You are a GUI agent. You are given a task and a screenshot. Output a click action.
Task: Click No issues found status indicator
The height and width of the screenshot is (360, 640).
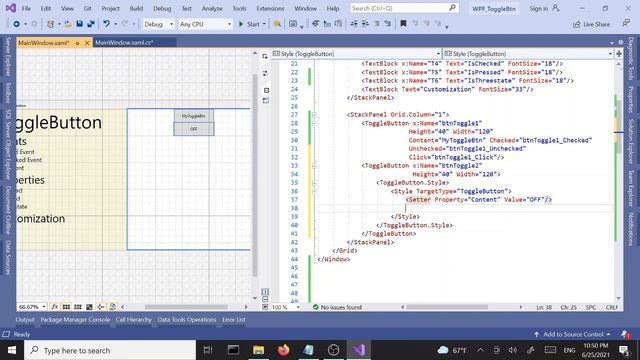coord(337,307)
